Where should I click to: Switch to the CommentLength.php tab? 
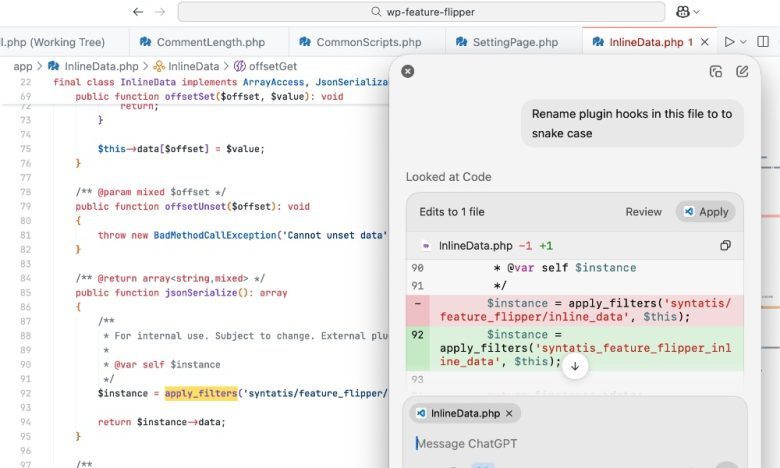tap(209, 42)
